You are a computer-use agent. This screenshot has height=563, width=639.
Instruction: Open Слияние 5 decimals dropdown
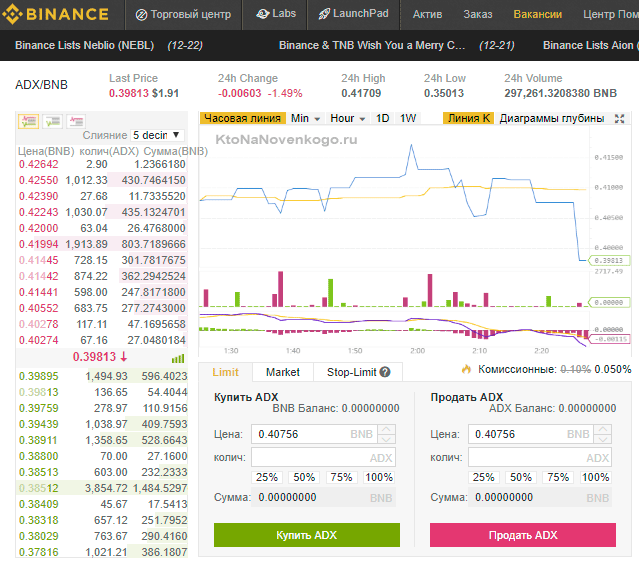pos(157,135)
